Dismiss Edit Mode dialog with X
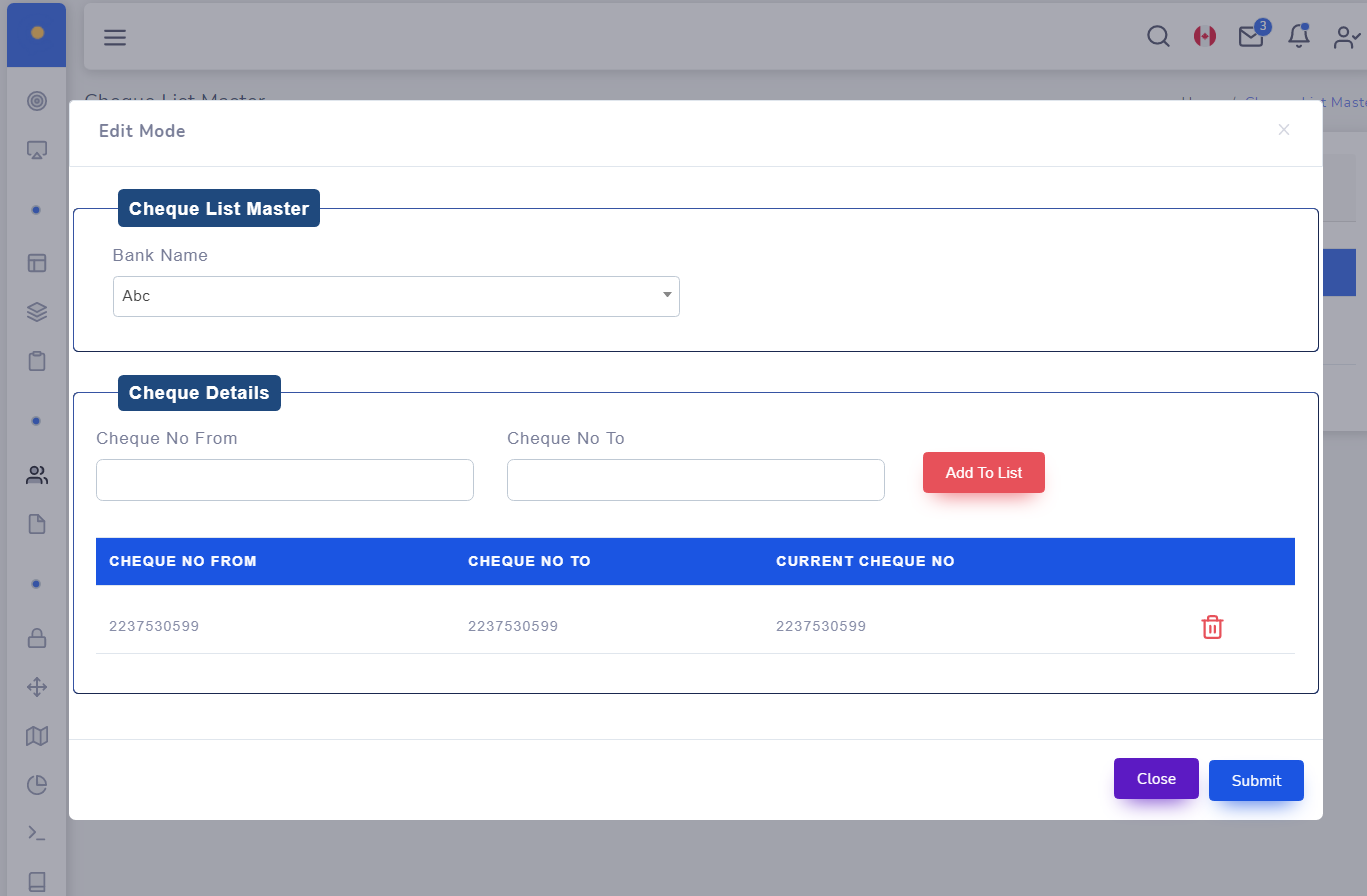The width and height of the screenshot is (1367, 896). pyautogui.click(x=1284, y=130)
